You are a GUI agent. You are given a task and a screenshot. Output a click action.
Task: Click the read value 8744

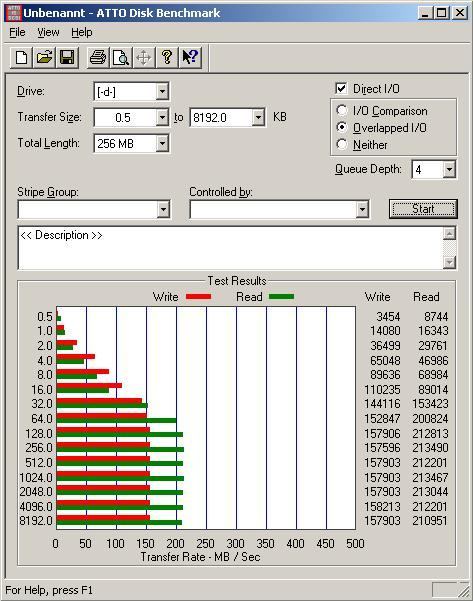click(436, 317)
